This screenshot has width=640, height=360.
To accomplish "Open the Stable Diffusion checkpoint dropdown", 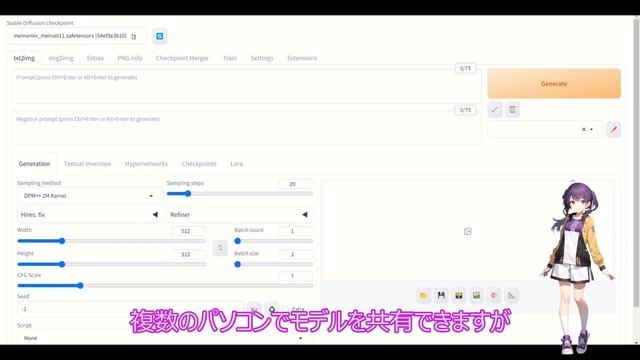I will tap(76, 36).
